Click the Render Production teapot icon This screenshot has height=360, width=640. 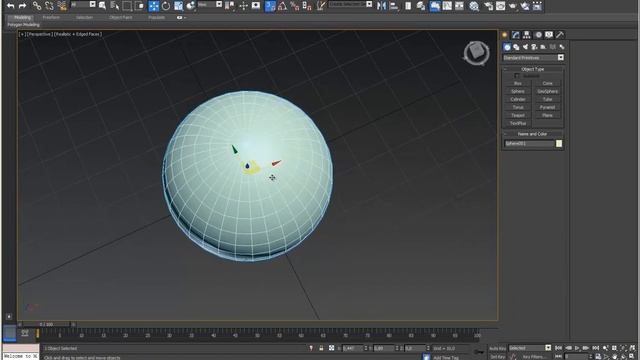point(513,6)
